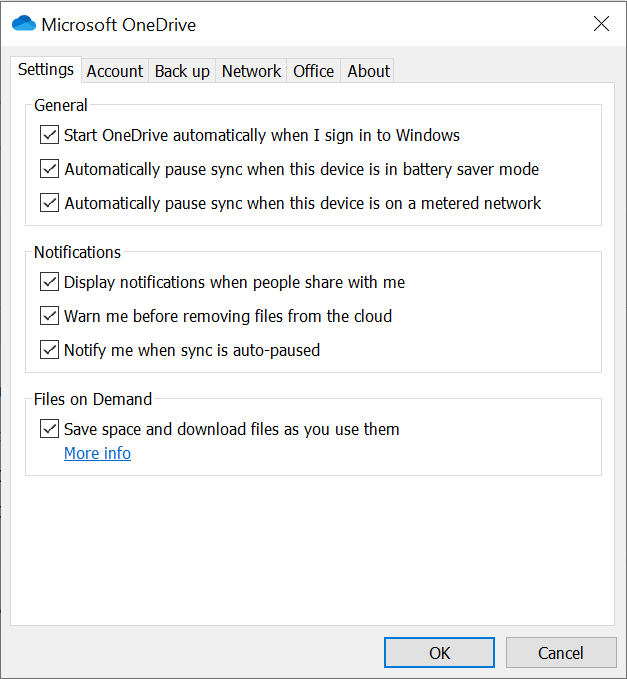Toggle pause sync in battery saver mode
The height and width of the screenshot is (679, 627).
[49, 169]
